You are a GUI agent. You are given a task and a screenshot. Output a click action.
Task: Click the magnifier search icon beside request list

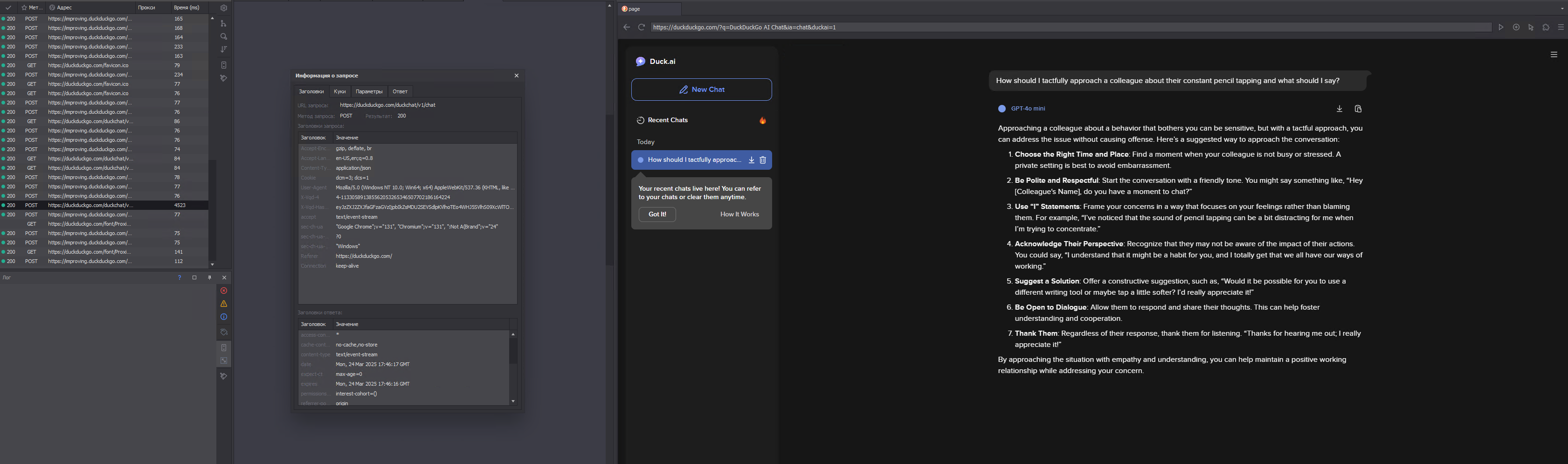(x=223, y=36)
